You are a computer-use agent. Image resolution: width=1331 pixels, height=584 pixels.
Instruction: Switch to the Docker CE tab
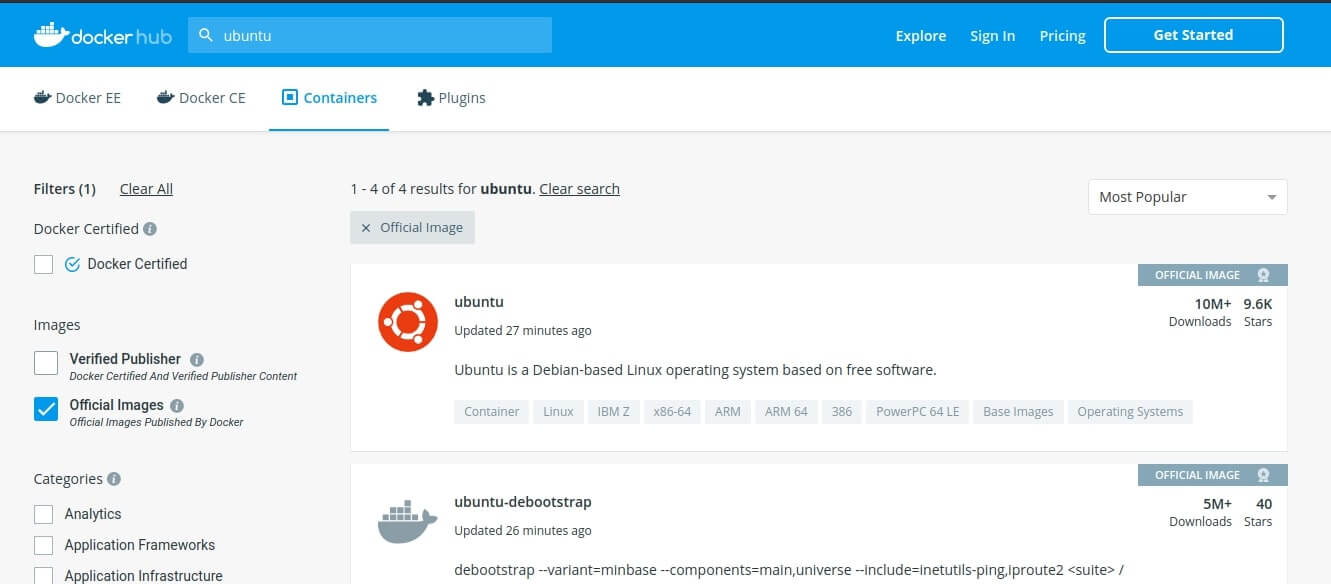pyautogui.click(x=201, y=98)
